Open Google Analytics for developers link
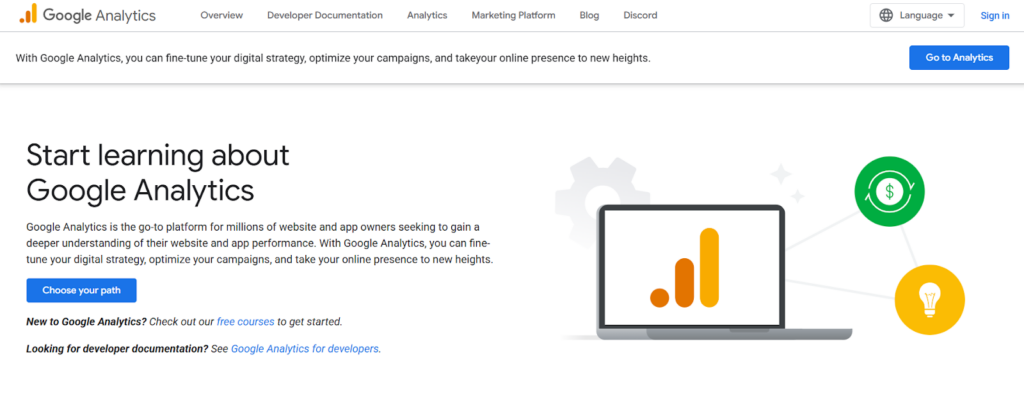The height and width of the screenshot is (419, 1024). click(305, 349)
